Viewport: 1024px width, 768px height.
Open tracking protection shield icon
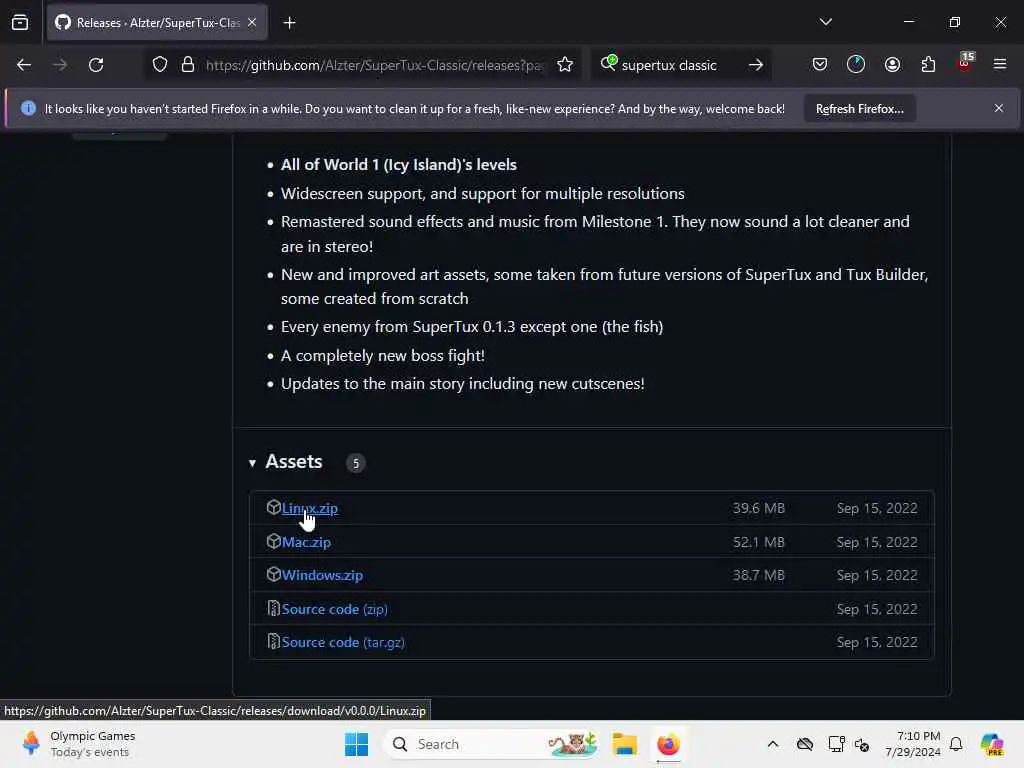pyautogui.click(x=160, y=65)
